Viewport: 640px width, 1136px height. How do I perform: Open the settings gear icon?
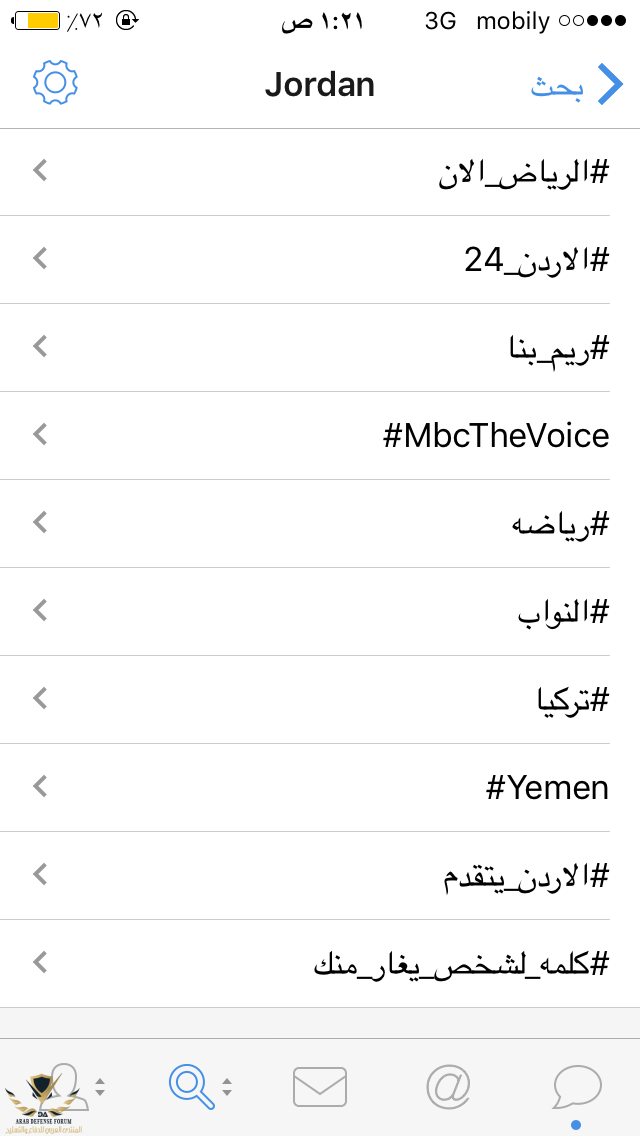tap(55, 83)
